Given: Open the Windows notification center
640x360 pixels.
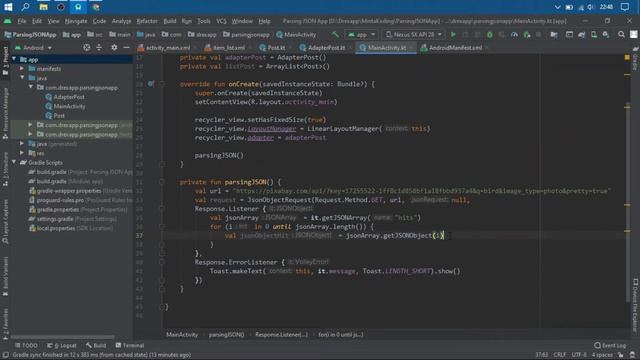Looking at the screenshot, I should [625, 7].
